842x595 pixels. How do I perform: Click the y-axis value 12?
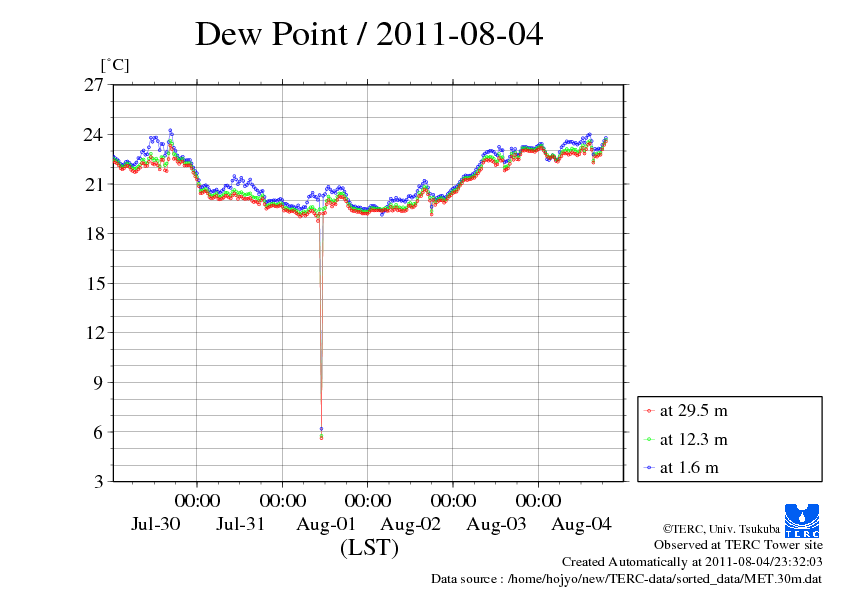pyautogui.click(x=93, y=333)
